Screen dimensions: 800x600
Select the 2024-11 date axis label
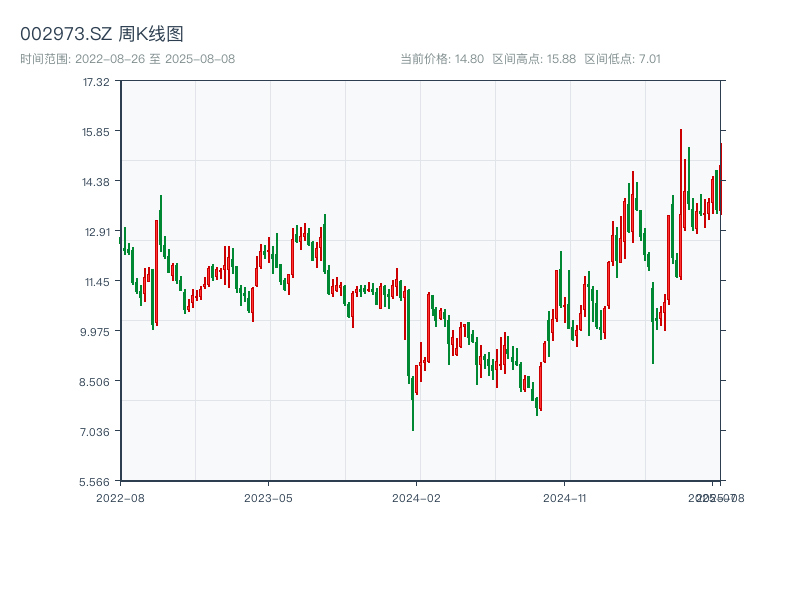564,497
